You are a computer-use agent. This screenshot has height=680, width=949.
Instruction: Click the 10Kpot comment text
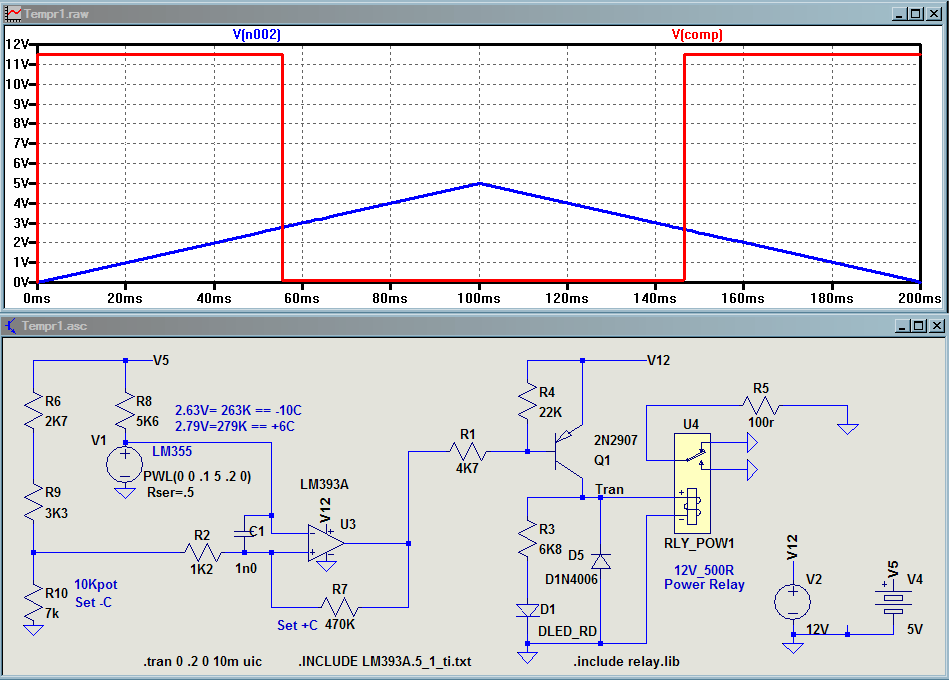pyautogui.click(x=96, y=584)
